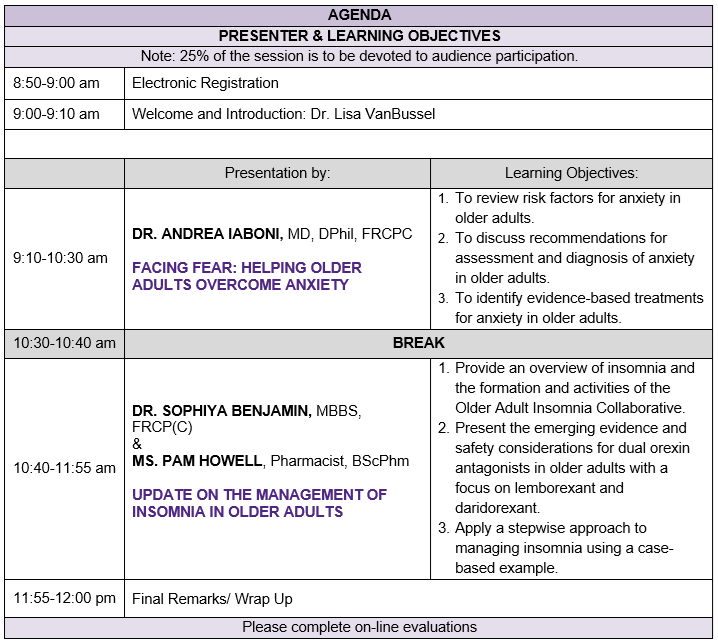Click the Final Remarks/ Wrap Up entry

(x=212, y=599)
